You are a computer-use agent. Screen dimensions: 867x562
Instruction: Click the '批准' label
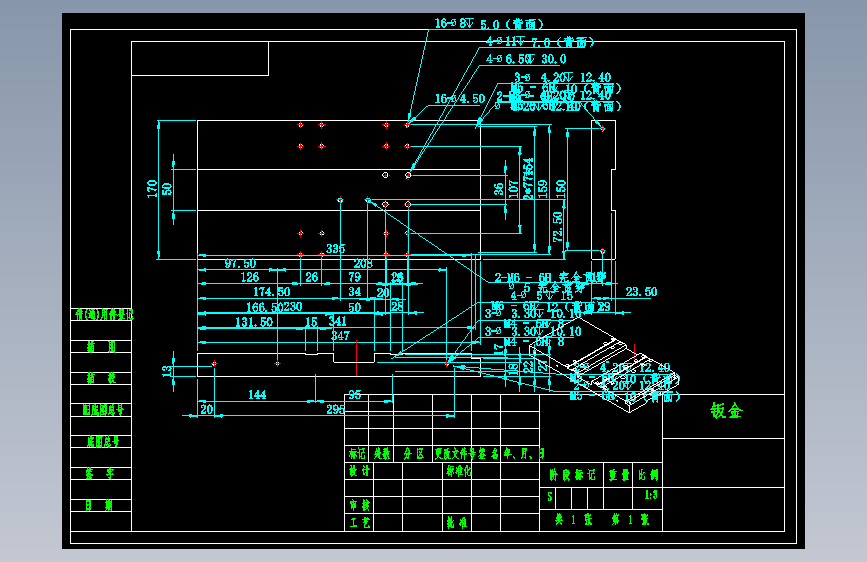[x=457, y=522]
